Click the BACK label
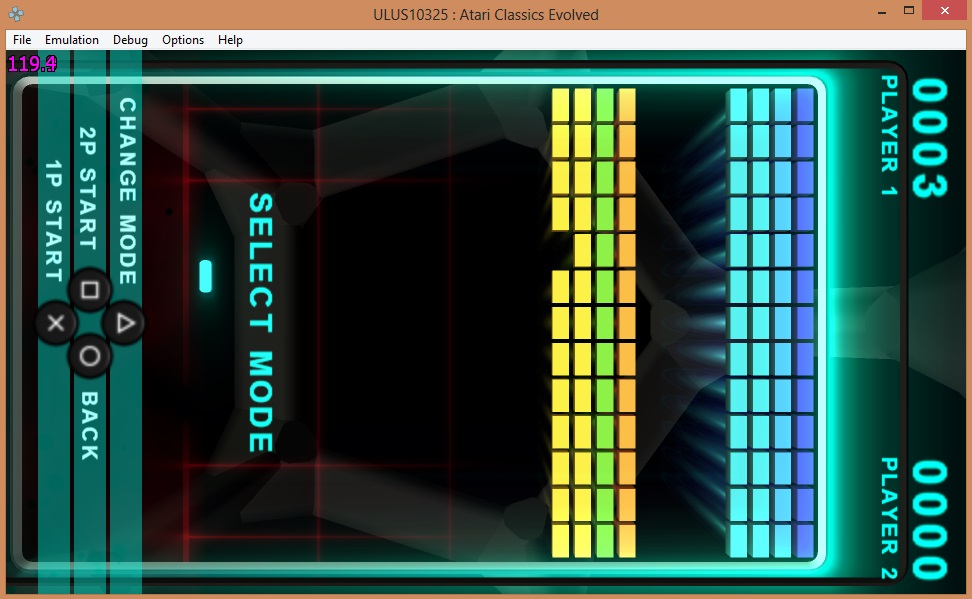Screen dimensions: 972x599 89,425
